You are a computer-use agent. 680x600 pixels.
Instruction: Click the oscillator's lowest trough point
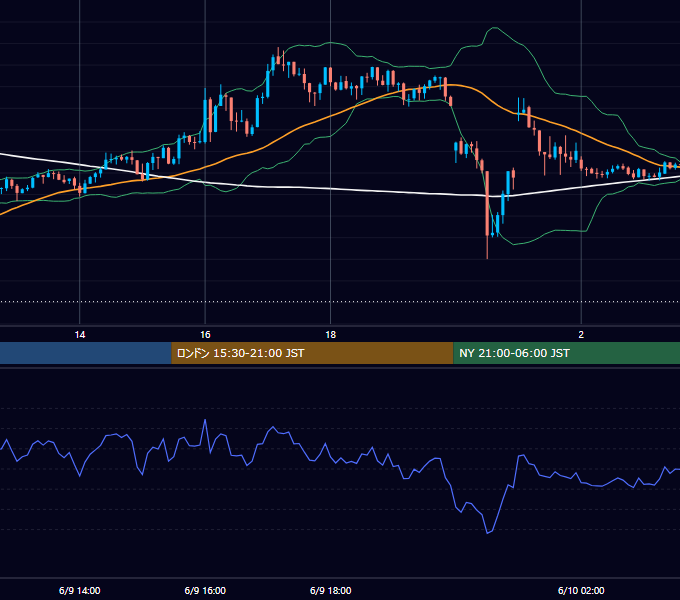coord(487,533)
